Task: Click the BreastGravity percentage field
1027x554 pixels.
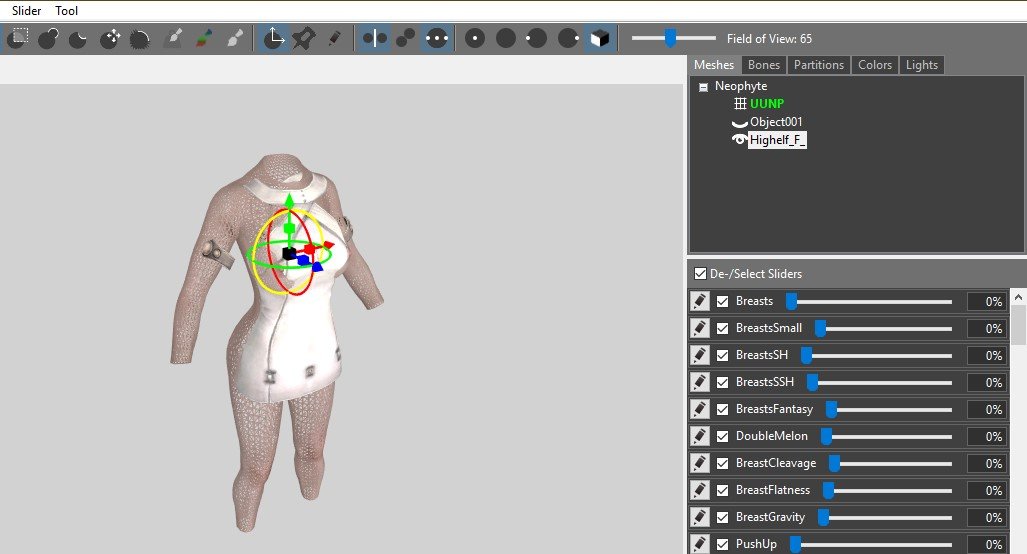Action: (x=986, y=517)
